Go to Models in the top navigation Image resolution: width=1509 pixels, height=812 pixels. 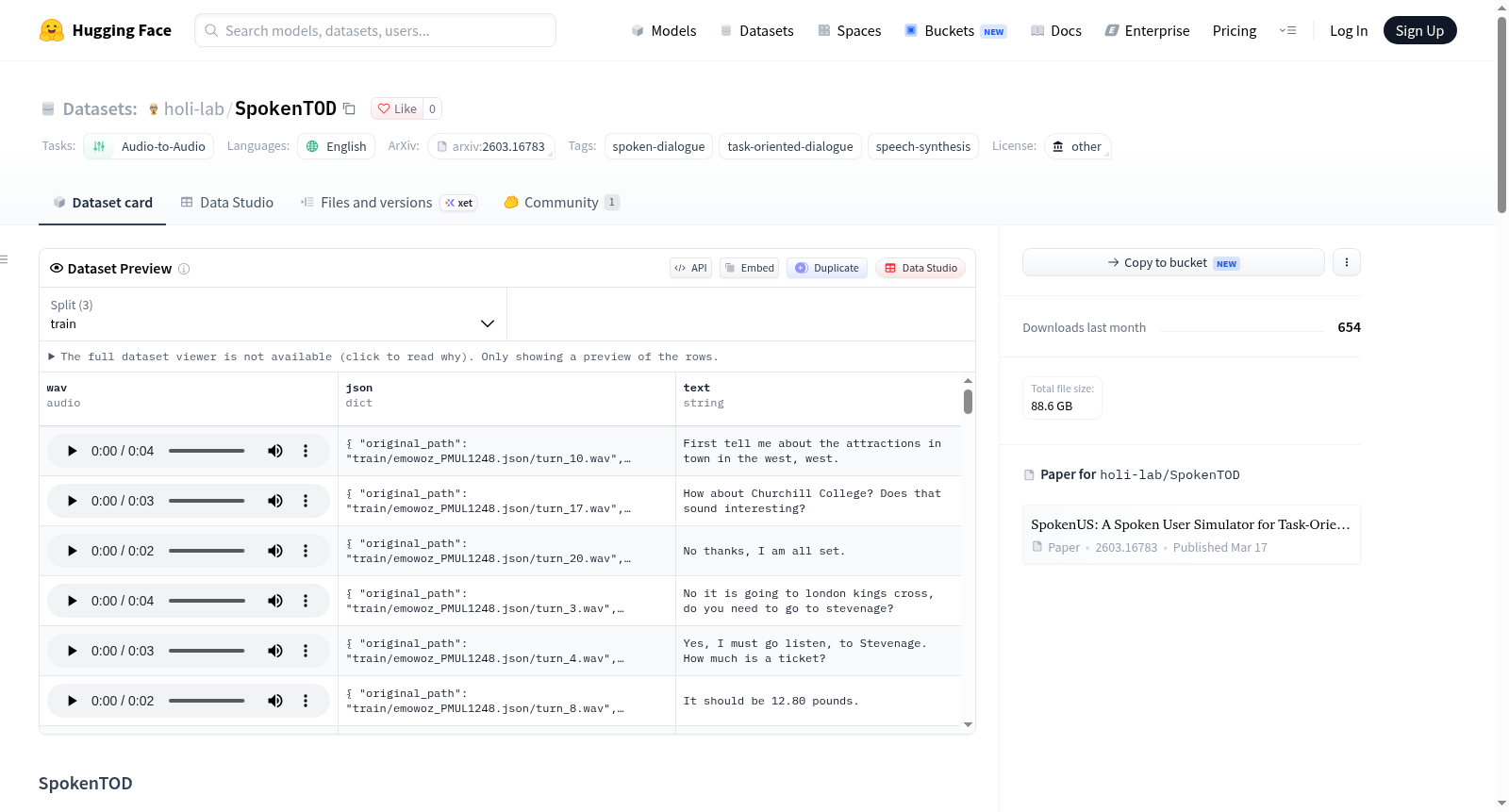[x=664, y=30]
